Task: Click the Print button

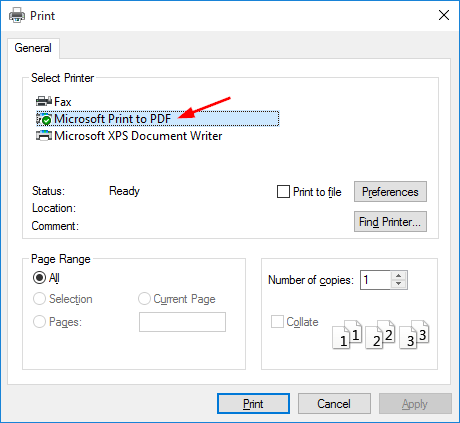Action: click(253, 404)
